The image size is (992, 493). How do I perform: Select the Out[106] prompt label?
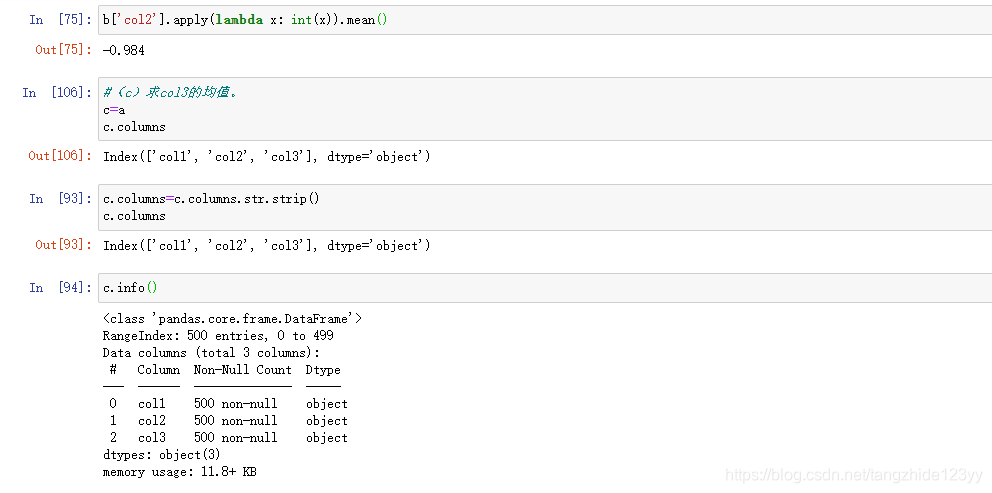click(x=60, y=156)
